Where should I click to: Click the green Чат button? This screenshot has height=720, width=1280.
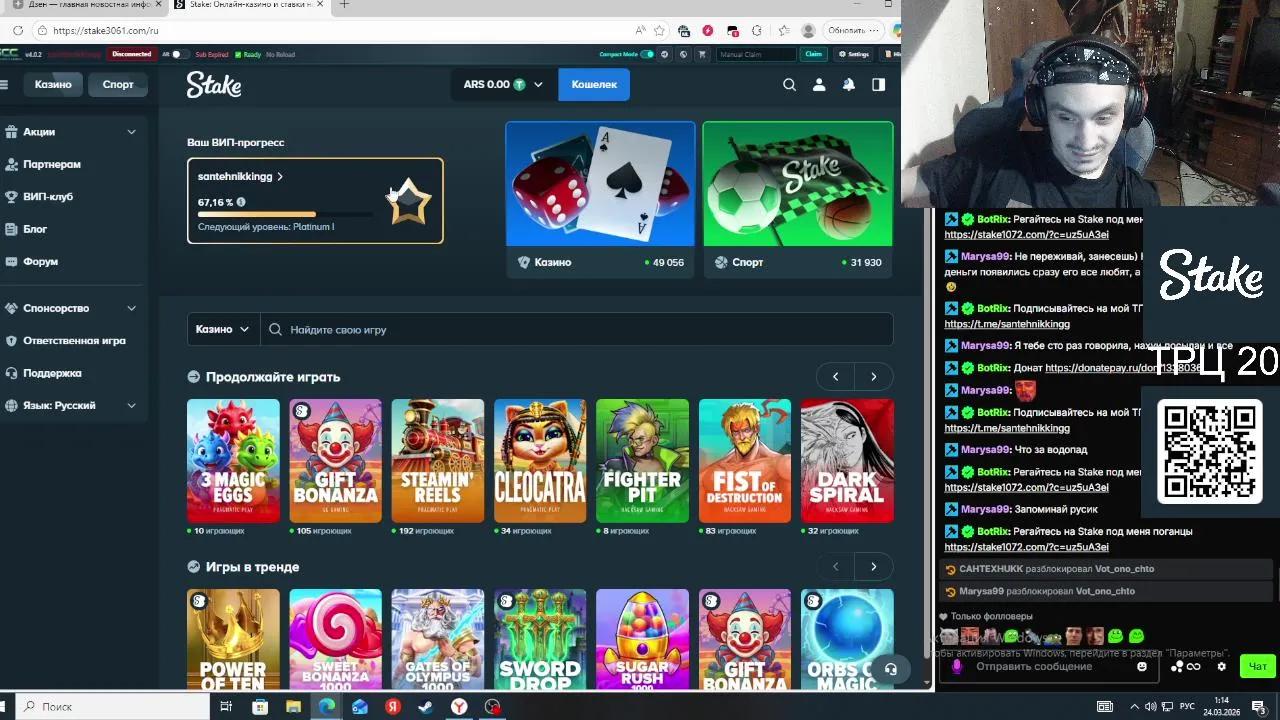pos(1258,667)
